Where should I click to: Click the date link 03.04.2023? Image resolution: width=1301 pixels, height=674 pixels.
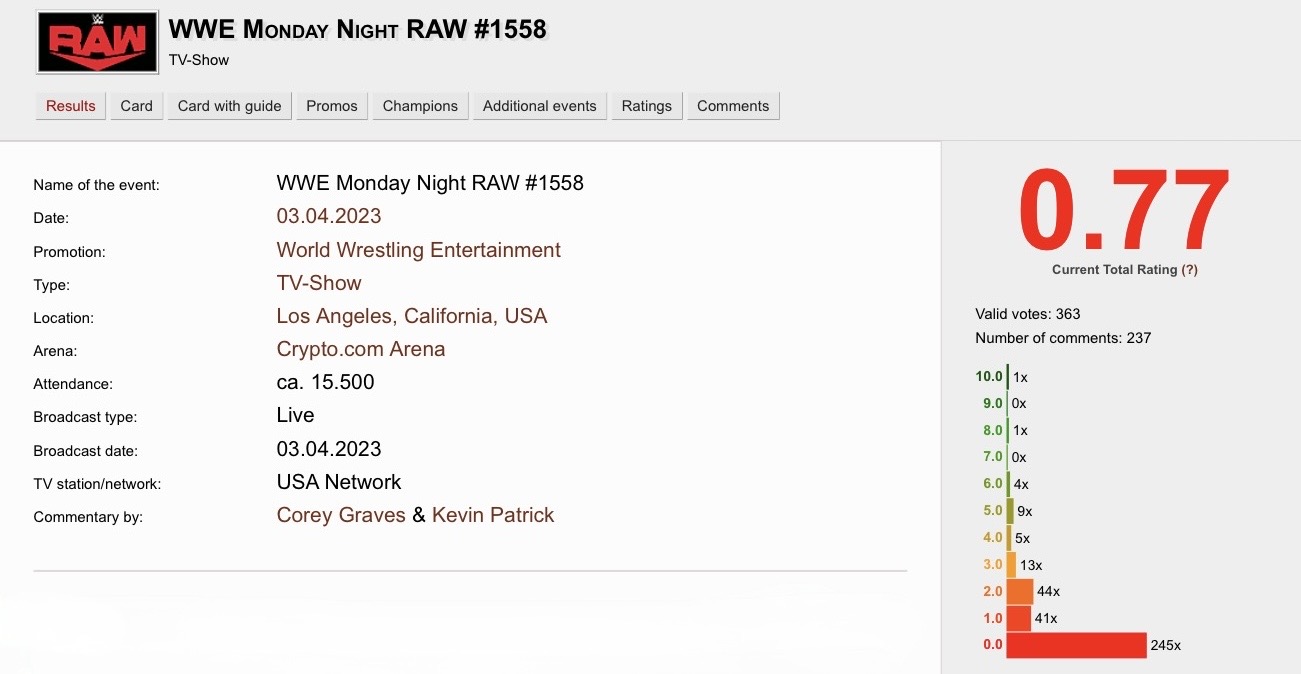pos(329,216)
